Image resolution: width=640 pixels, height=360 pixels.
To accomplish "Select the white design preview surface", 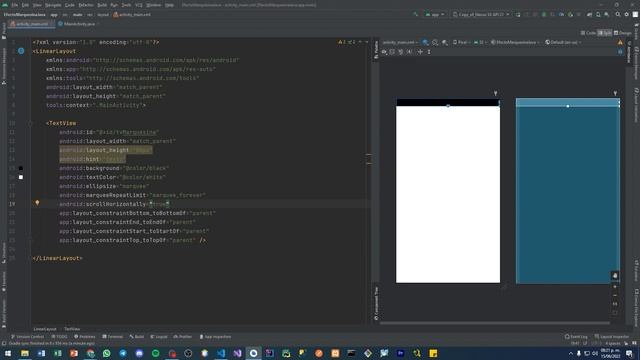I will [448, 191].
